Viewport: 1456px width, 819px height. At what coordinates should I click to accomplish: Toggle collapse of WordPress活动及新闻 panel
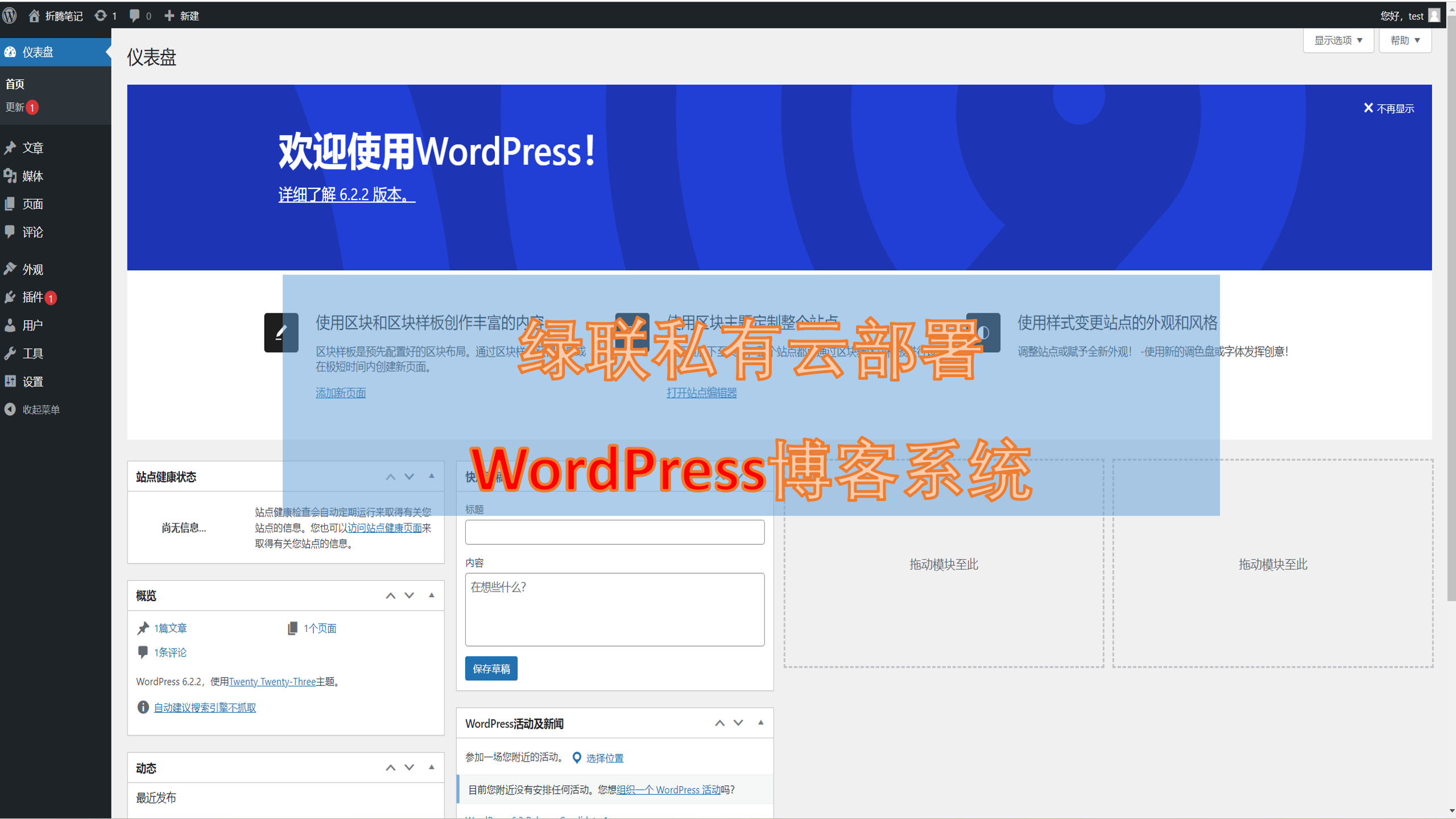tap(761, 722)
